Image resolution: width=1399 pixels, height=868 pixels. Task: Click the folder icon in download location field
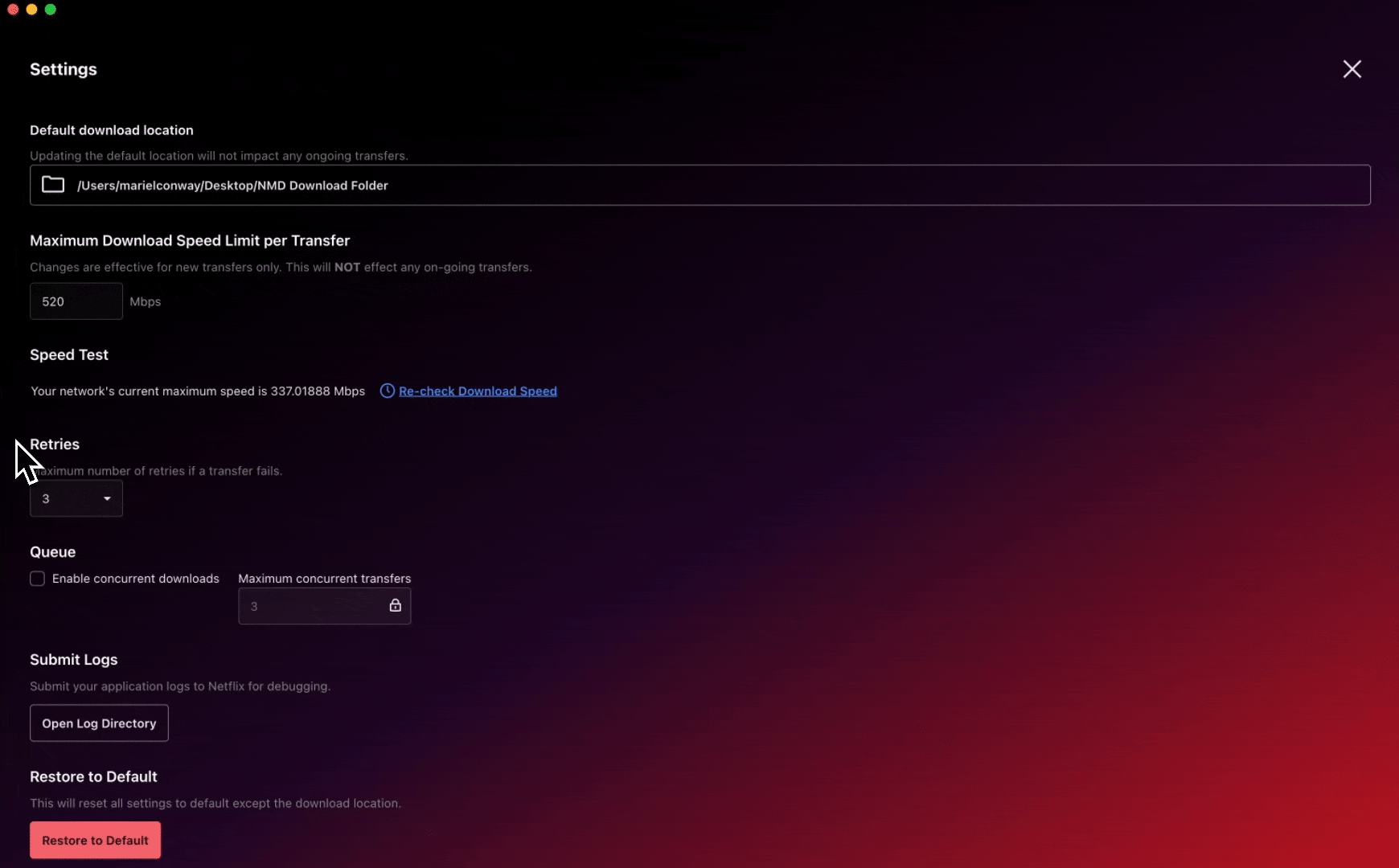point(53,185)
